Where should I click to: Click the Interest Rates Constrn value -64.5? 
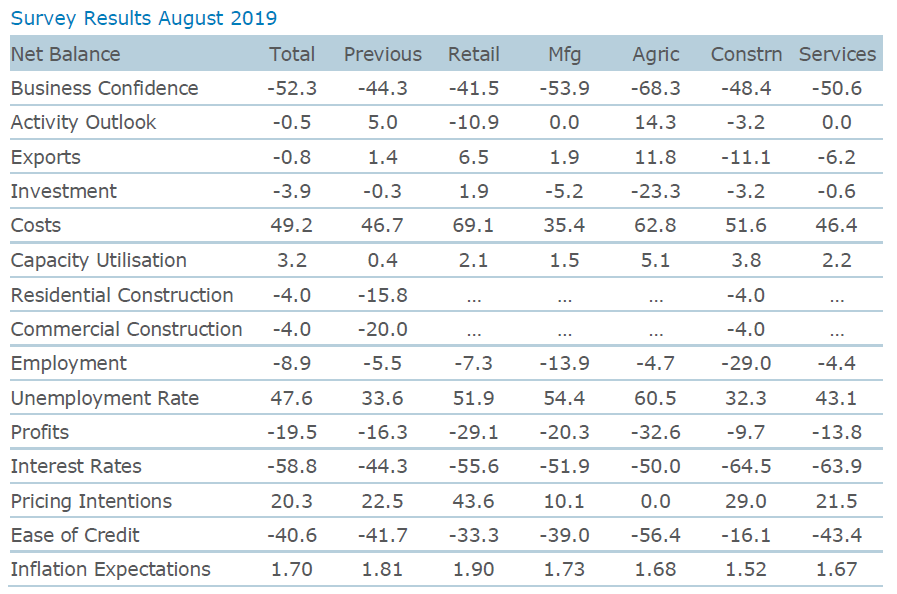coord(746,466)
